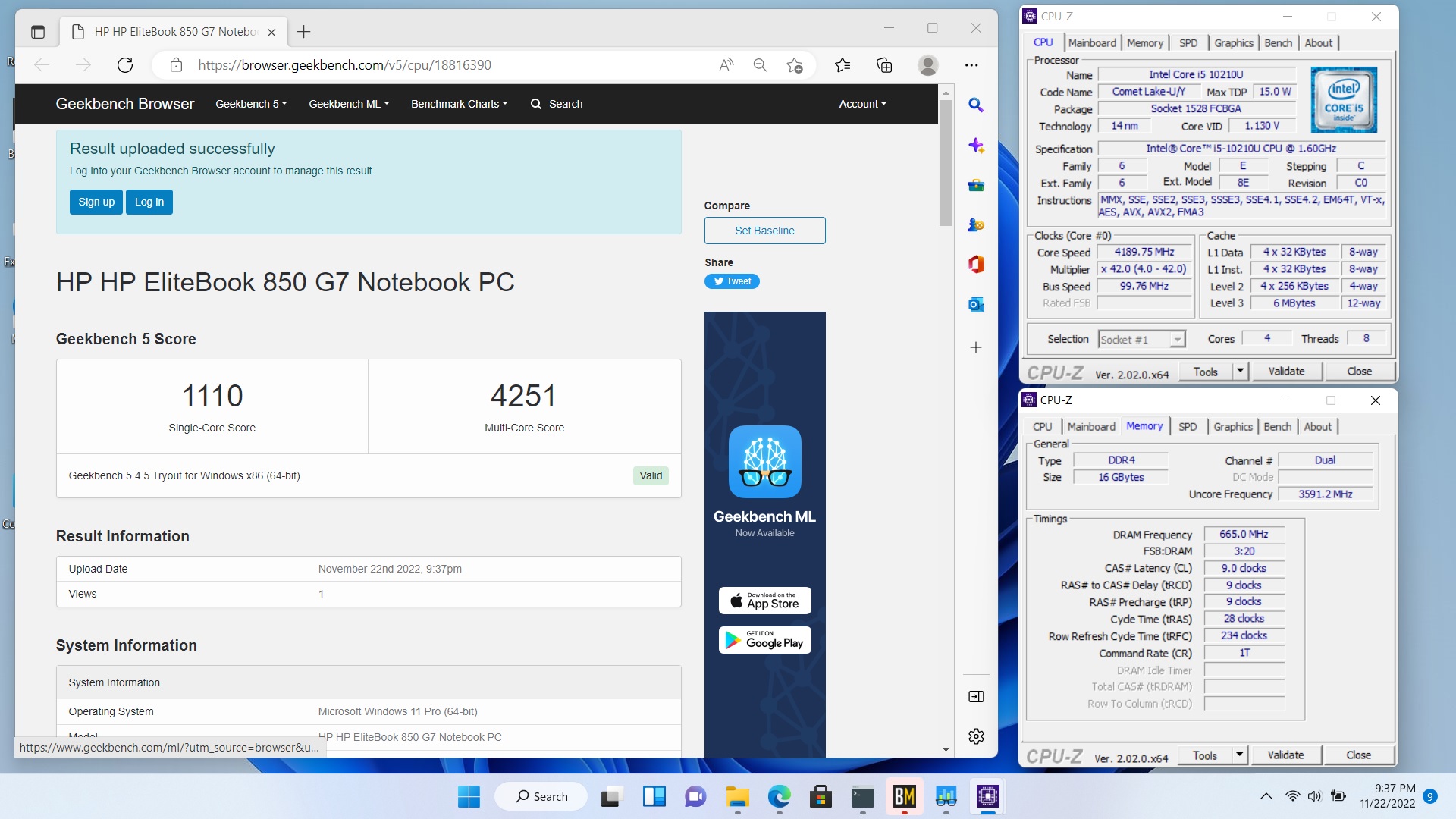Click the Edge sidebar search icon
1456x819 pixels.
976,105
